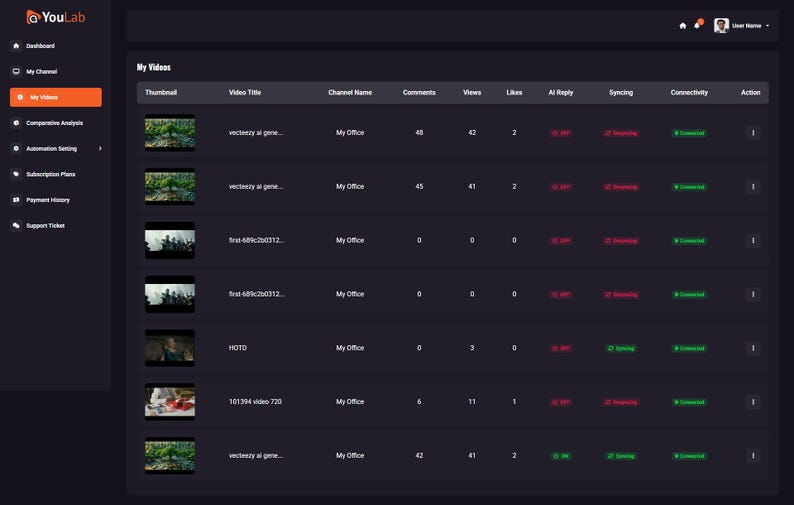Click the Channel Name column header
794x505 pixels.
tap(350, 92)
